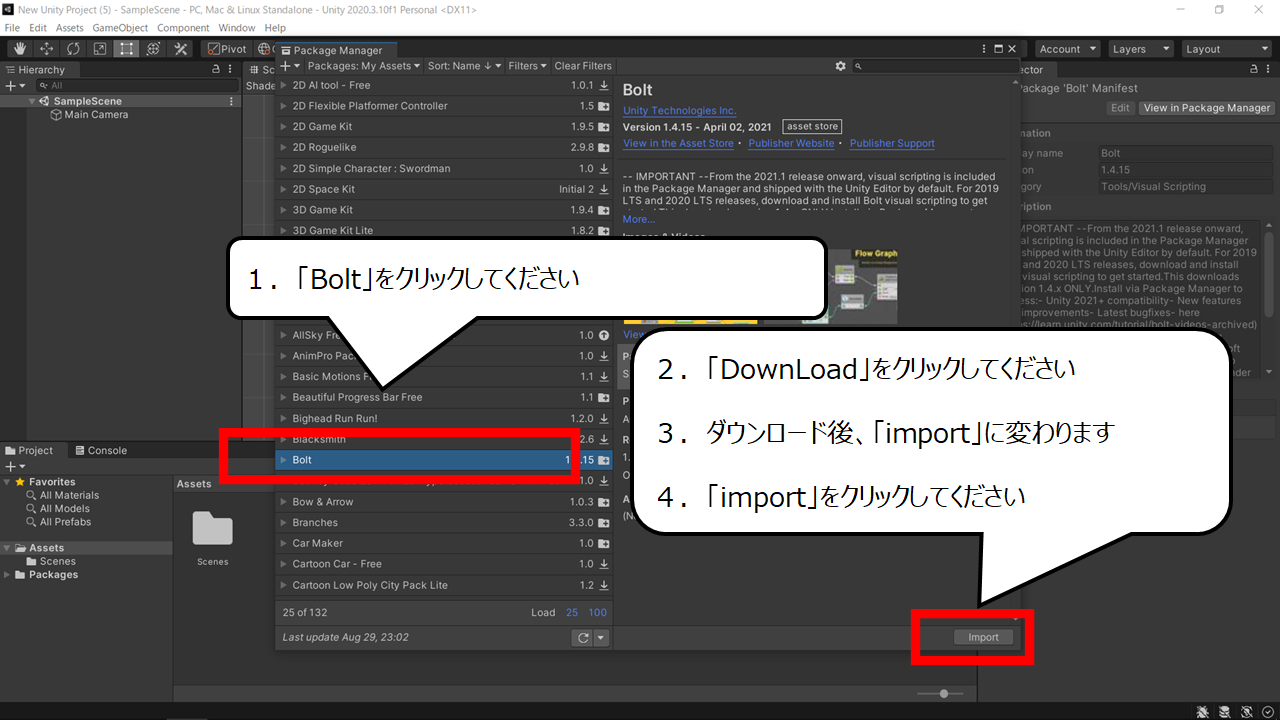The width and height of the screenshot is (1280, 720).
Task: Expand the 2D AI tool - Free package
Action: coord(284,85)
